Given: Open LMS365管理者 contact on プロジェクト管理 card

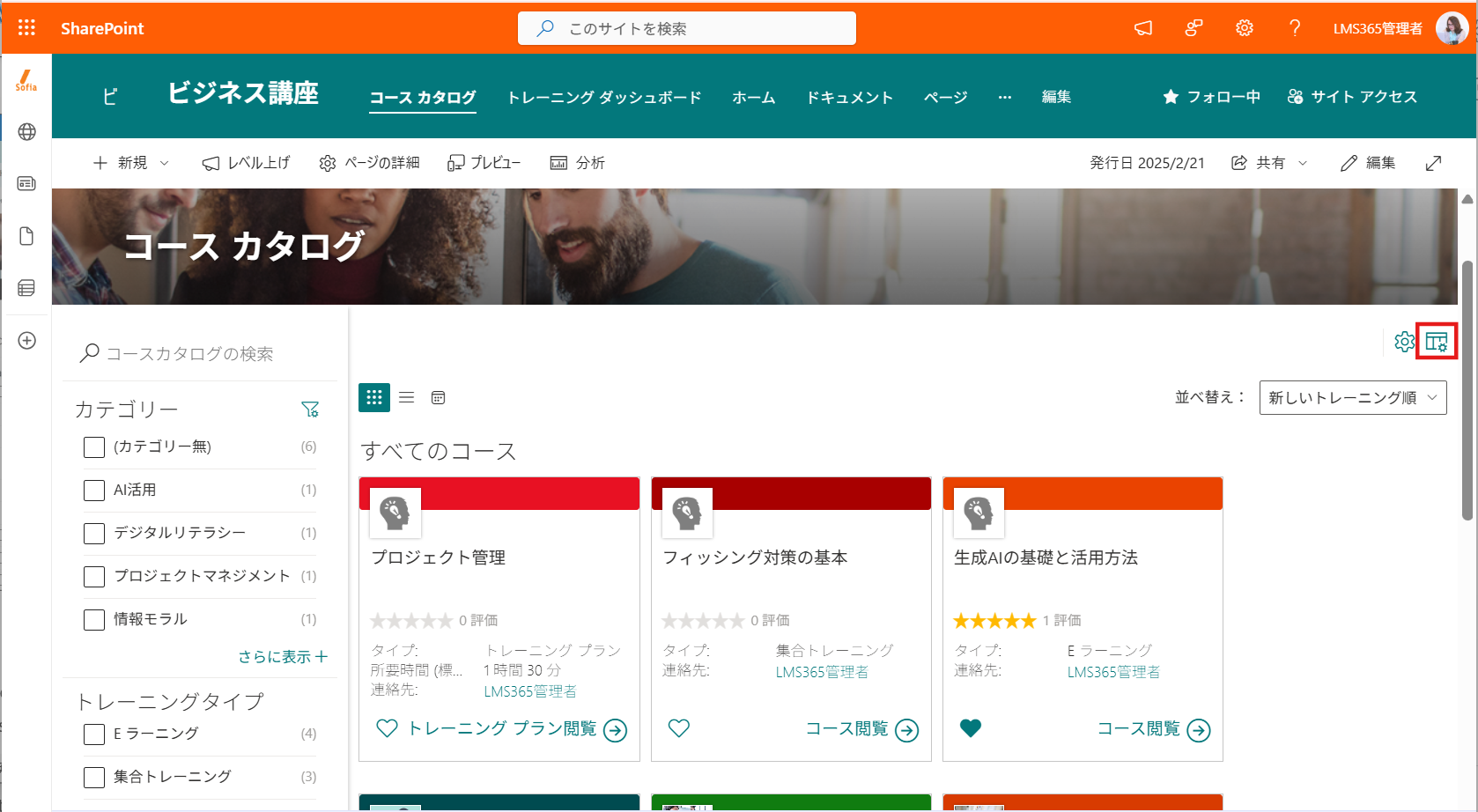Looking at the screenshot, I should pos(530,691).
